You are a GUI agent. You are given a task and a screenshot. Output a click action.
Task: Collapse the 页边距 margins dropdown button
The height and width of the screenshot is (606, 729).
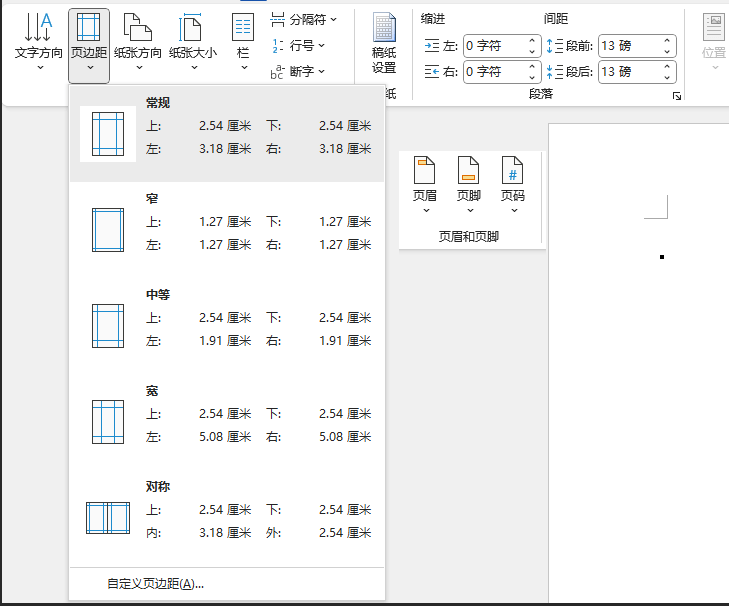pos(89,45)
